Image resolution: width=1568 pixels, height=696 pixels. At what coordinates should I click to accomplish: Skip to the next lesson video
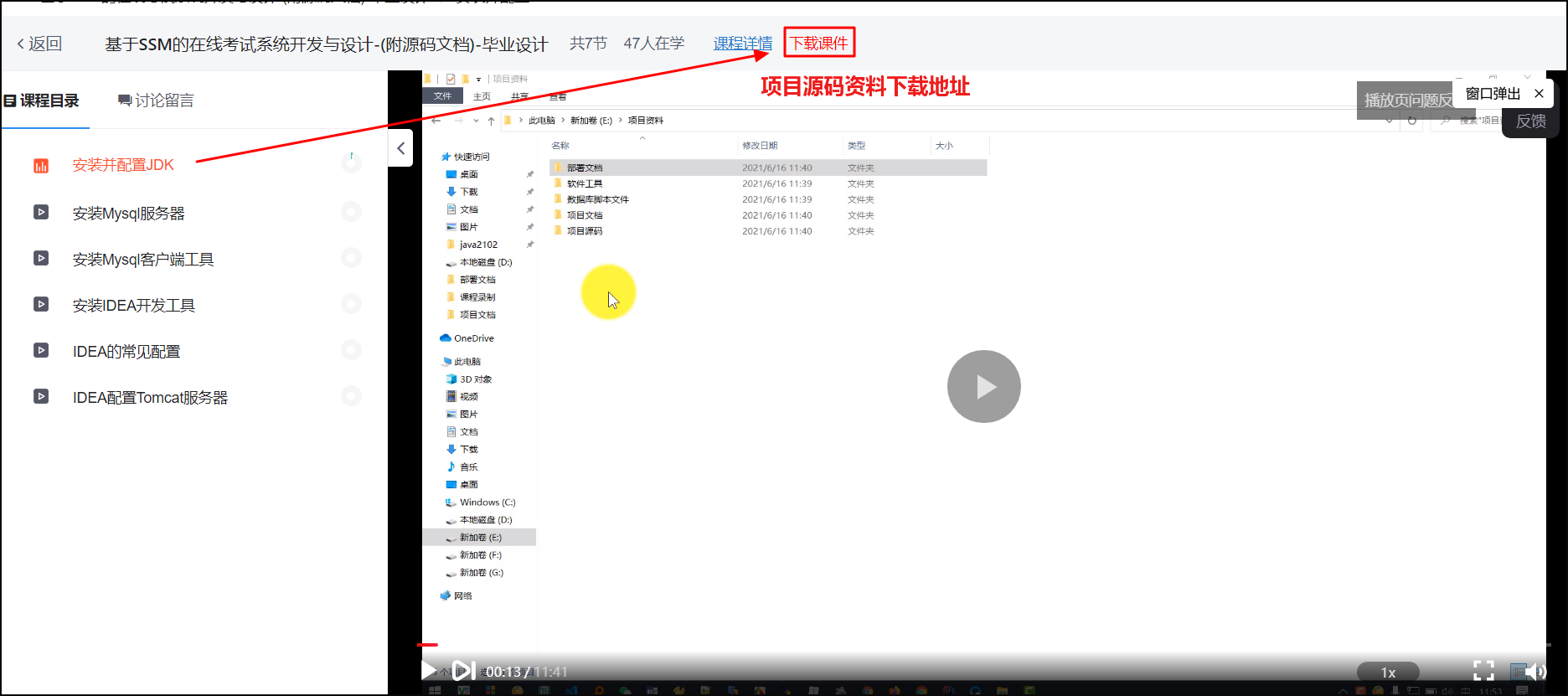click(x=463, y=670)
